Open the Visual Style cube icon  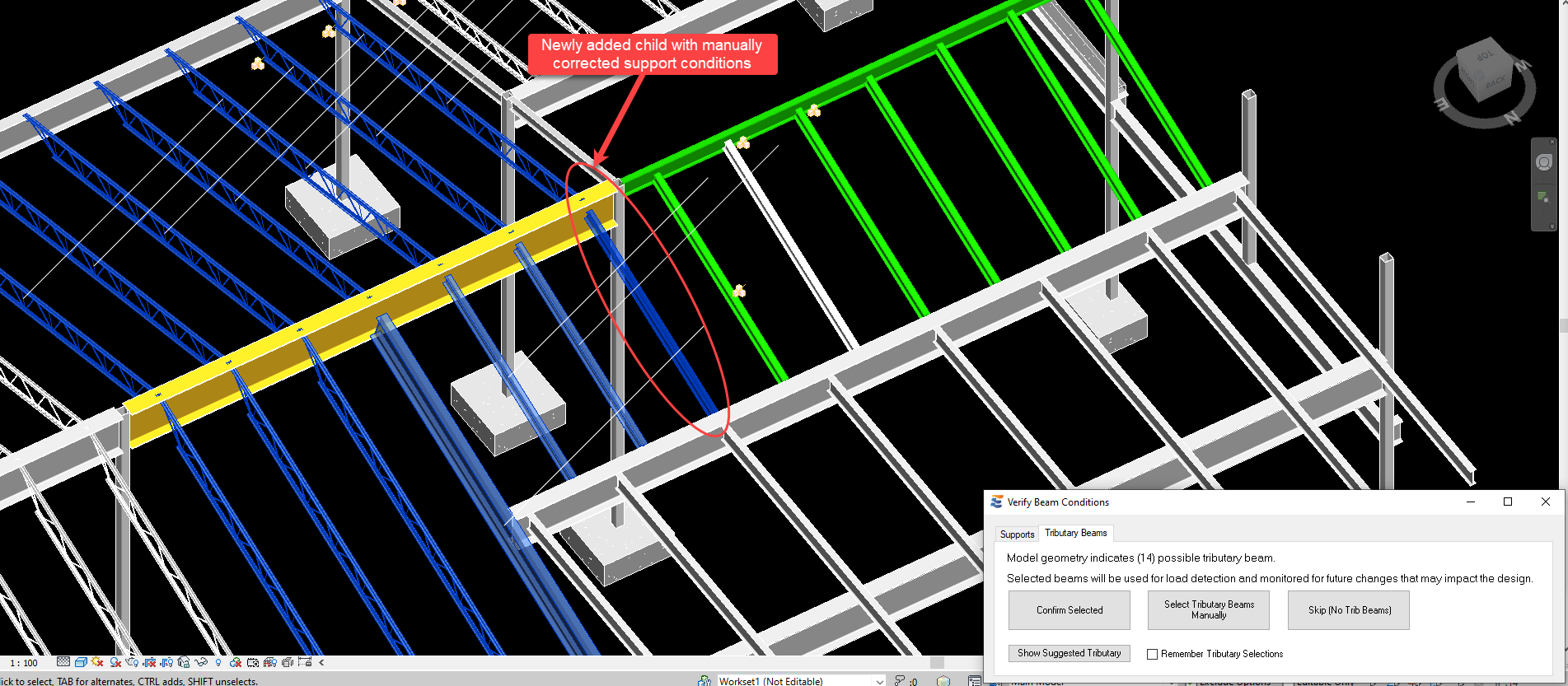click(x=81, y=662)
